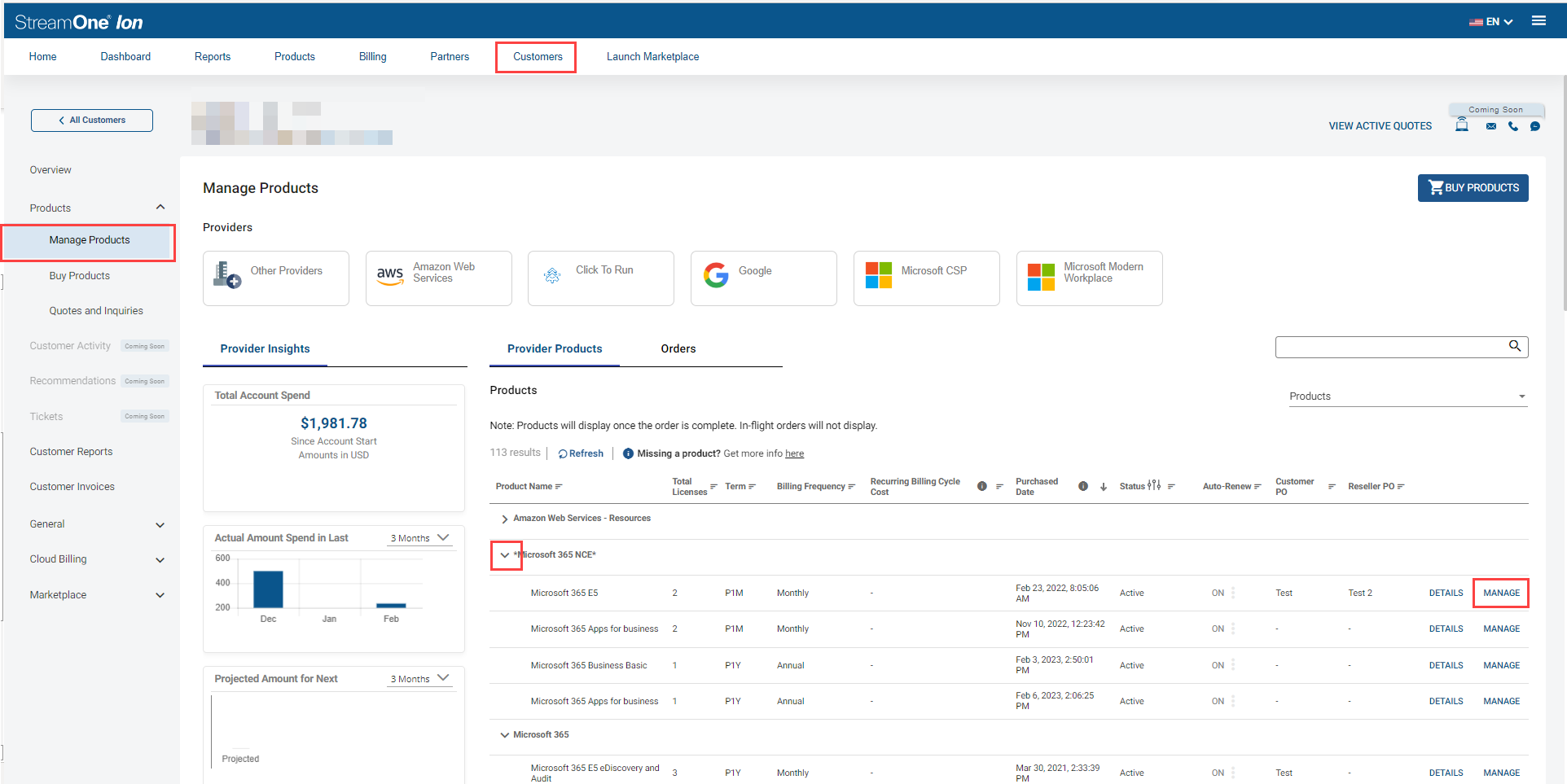Collapse the Microsoft 365 NCE group
The width and height of the screenshot is (1567, 784).
[x=505, y=555]
